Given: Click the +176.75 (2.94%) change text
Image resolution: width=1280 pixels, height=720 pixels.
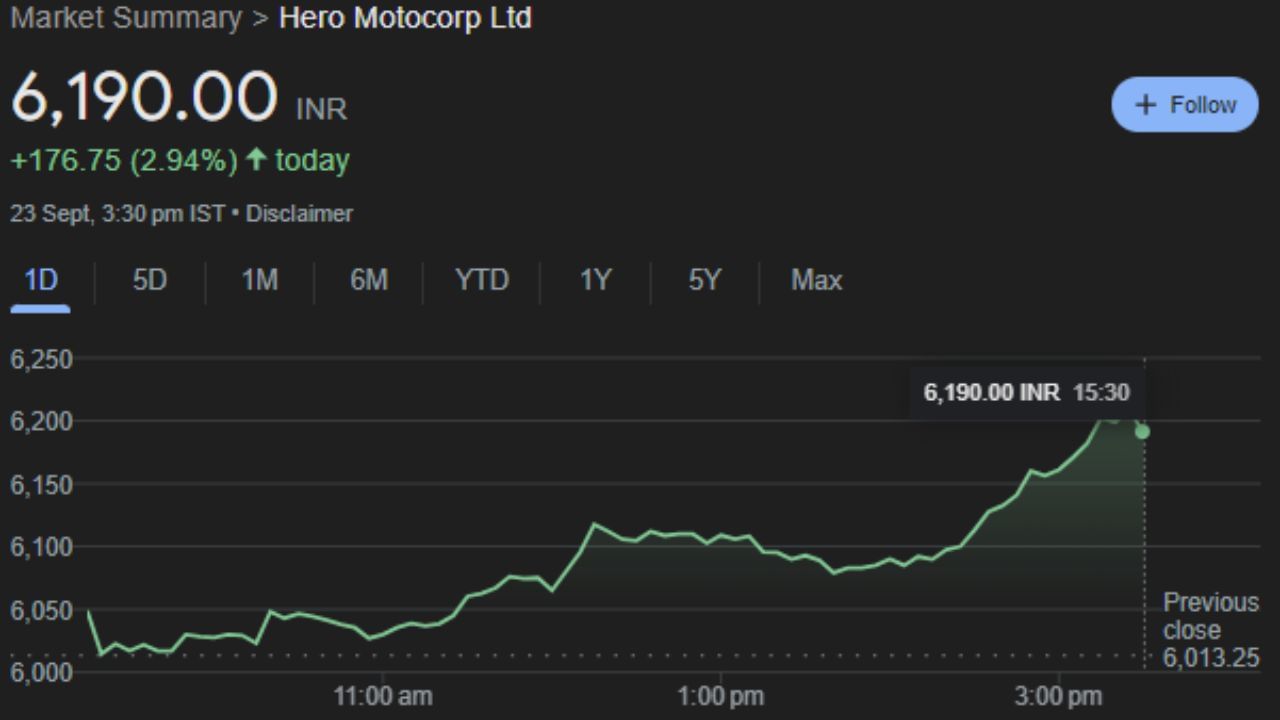Looking at the screenshot, I should [124, 161].
